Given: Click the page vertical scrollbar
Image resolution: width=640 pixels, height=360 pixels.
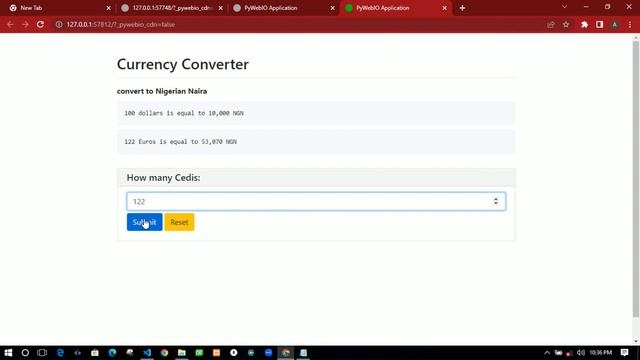Looking at the screenshot, I should click(636, 179).
